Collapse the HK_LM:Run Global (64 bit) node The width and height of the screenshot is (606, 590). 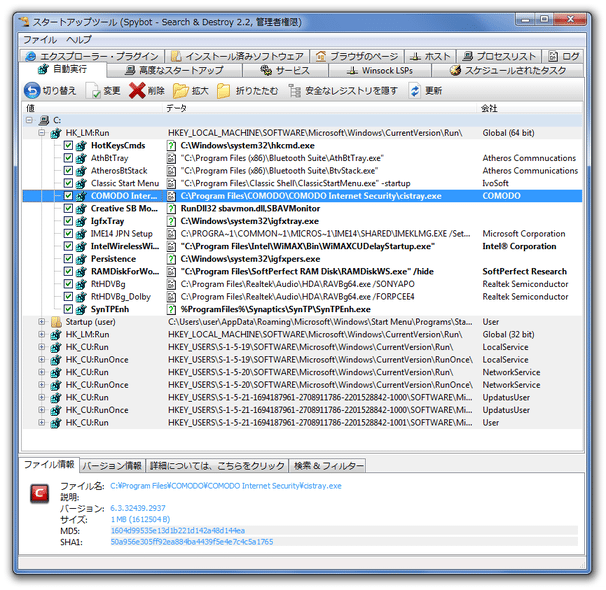(41, 133)
